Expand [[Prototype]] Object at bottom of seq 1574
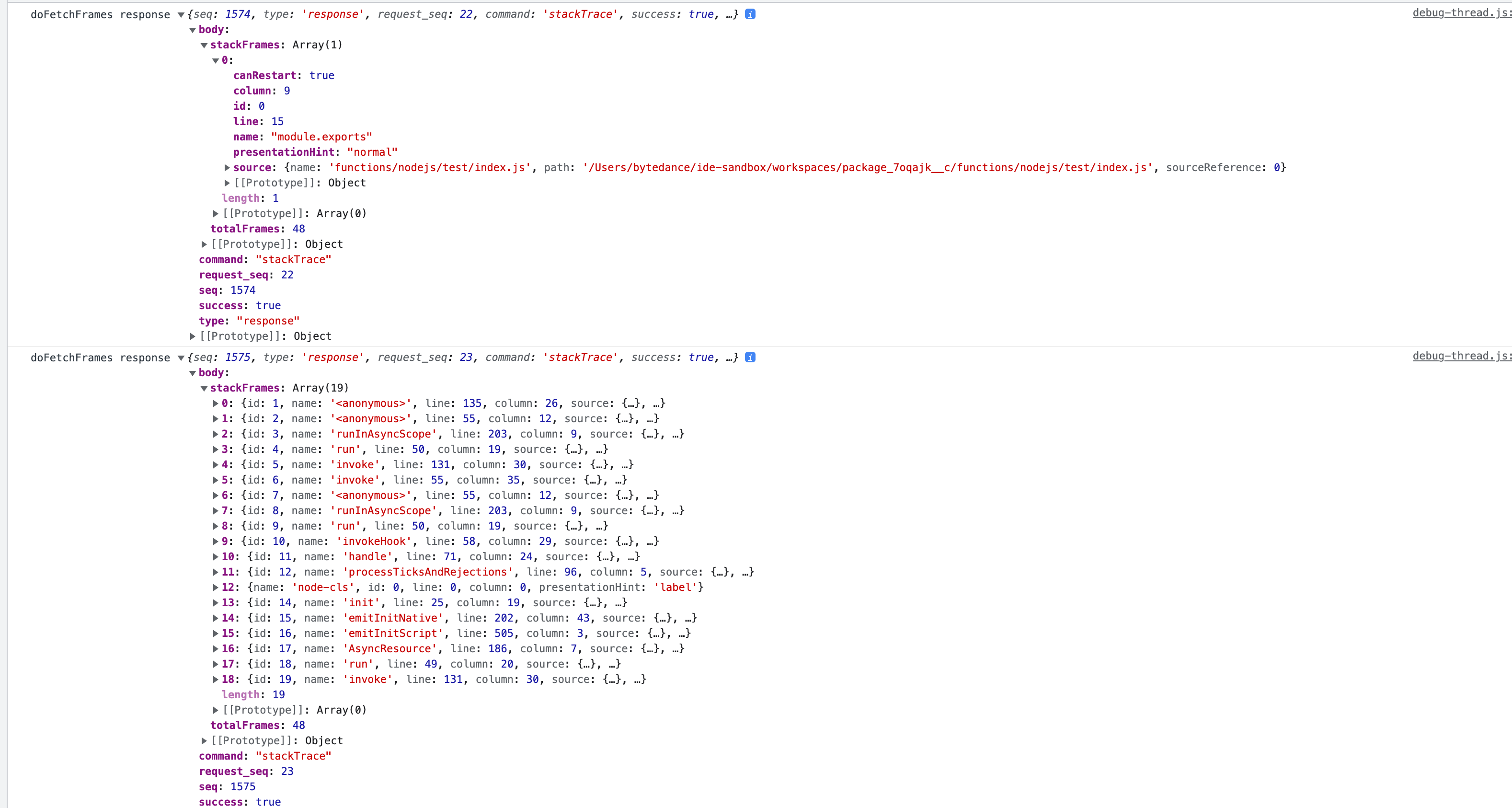 [193, 336]
